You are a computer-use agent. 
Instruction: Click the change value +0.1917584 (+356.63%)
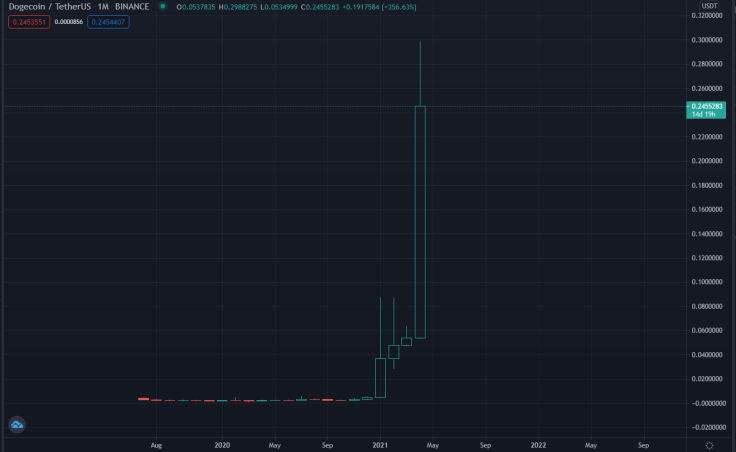click(379, 7)
